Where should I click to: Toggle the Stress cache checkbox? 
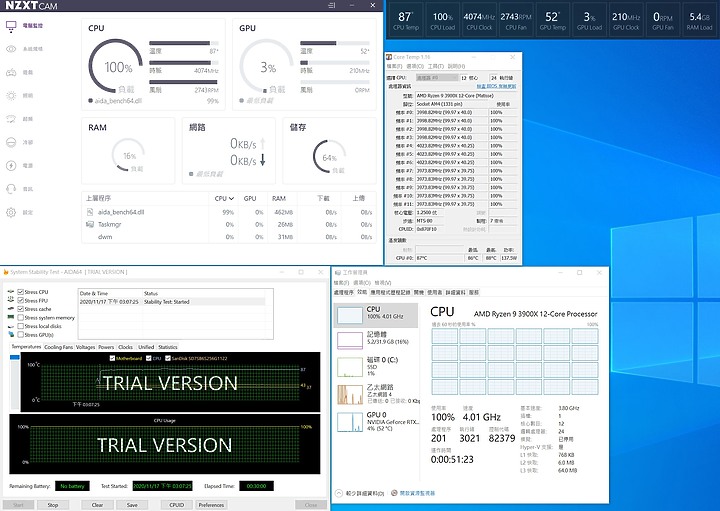20,309
